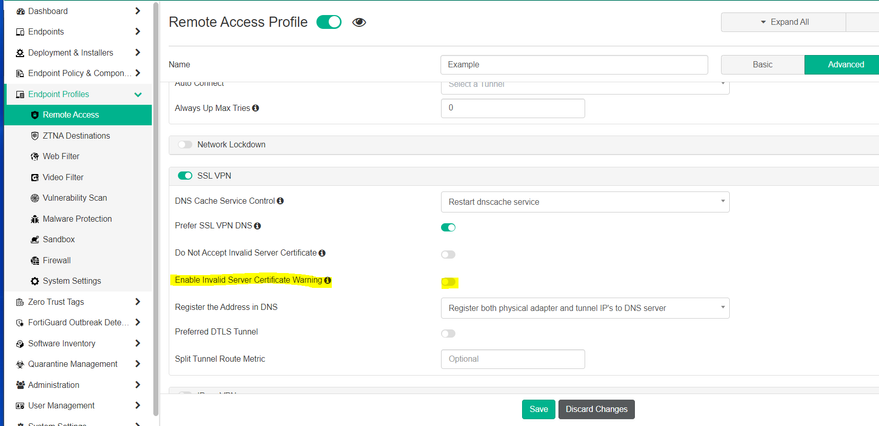Click the Split Tunnel Route Metric field
The width and height of the screenshot is (879, 426).
(512, 359)
